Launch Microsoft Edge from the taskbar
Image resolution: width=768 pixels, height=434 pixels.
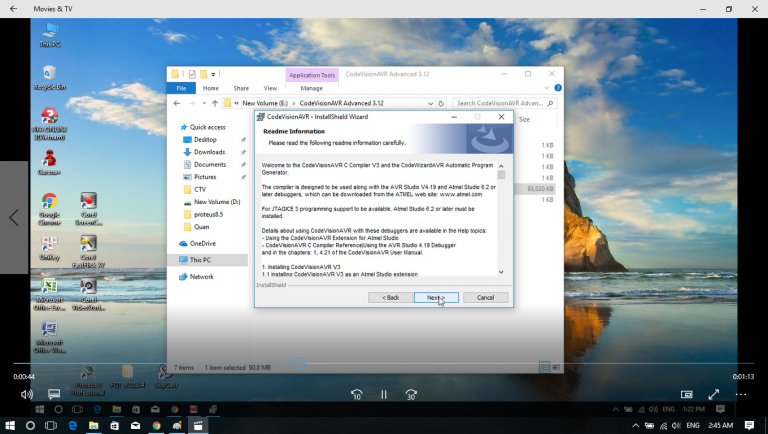[x=72, y=425]
